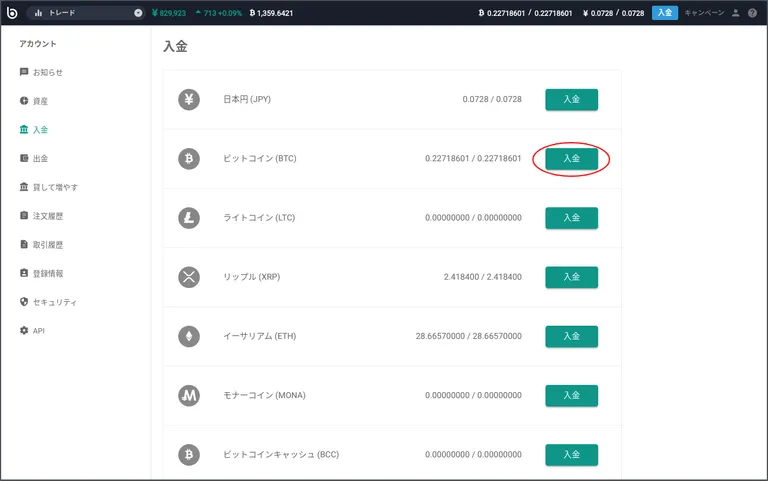Viewport: 768px width, 481px height.
Task: Click the Ripple XRP coin icon
Action: pyautogui.click(x=189, y=277)
